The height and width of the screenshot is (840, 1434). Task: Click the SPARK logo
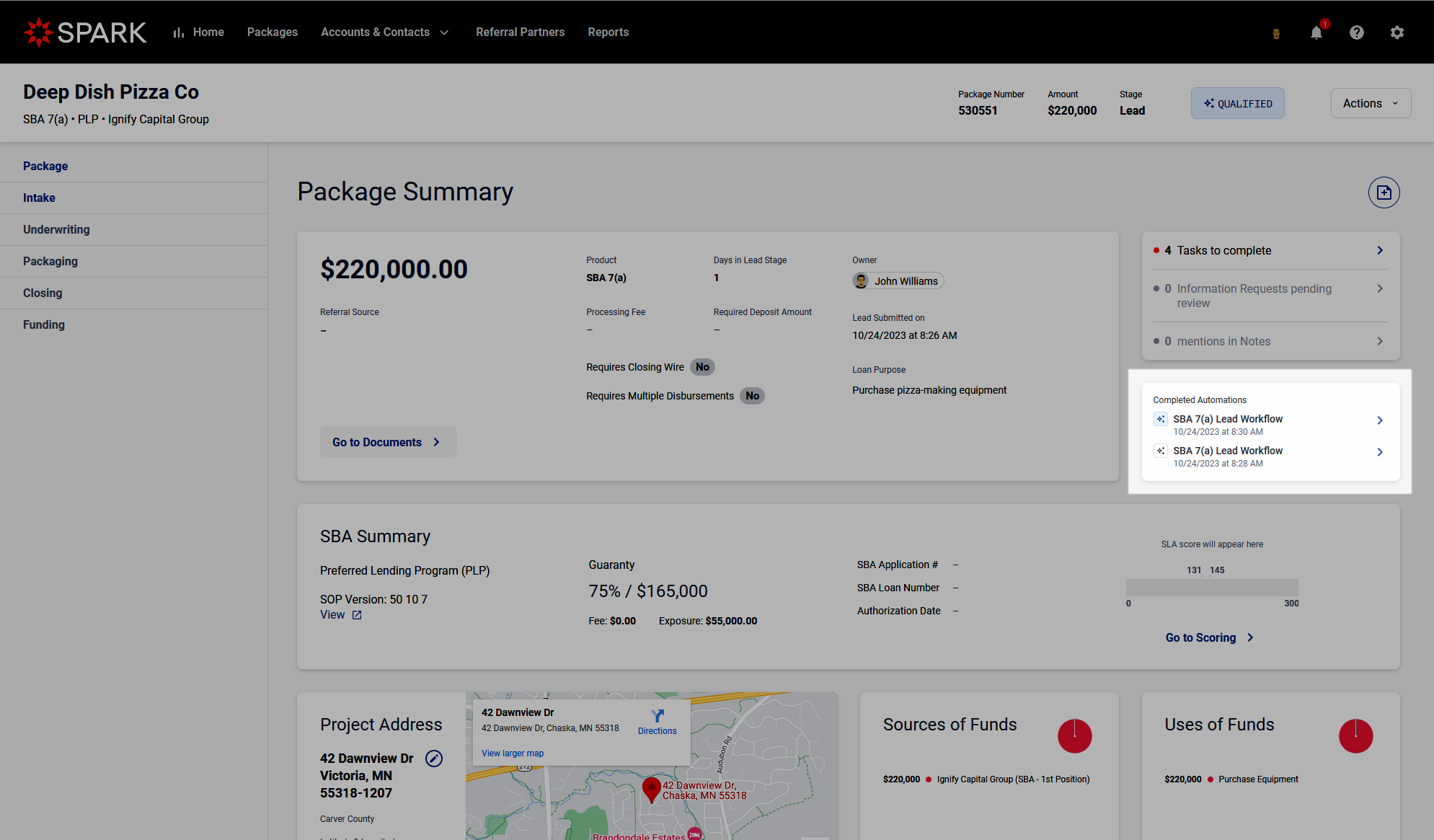tap(85, 32)
